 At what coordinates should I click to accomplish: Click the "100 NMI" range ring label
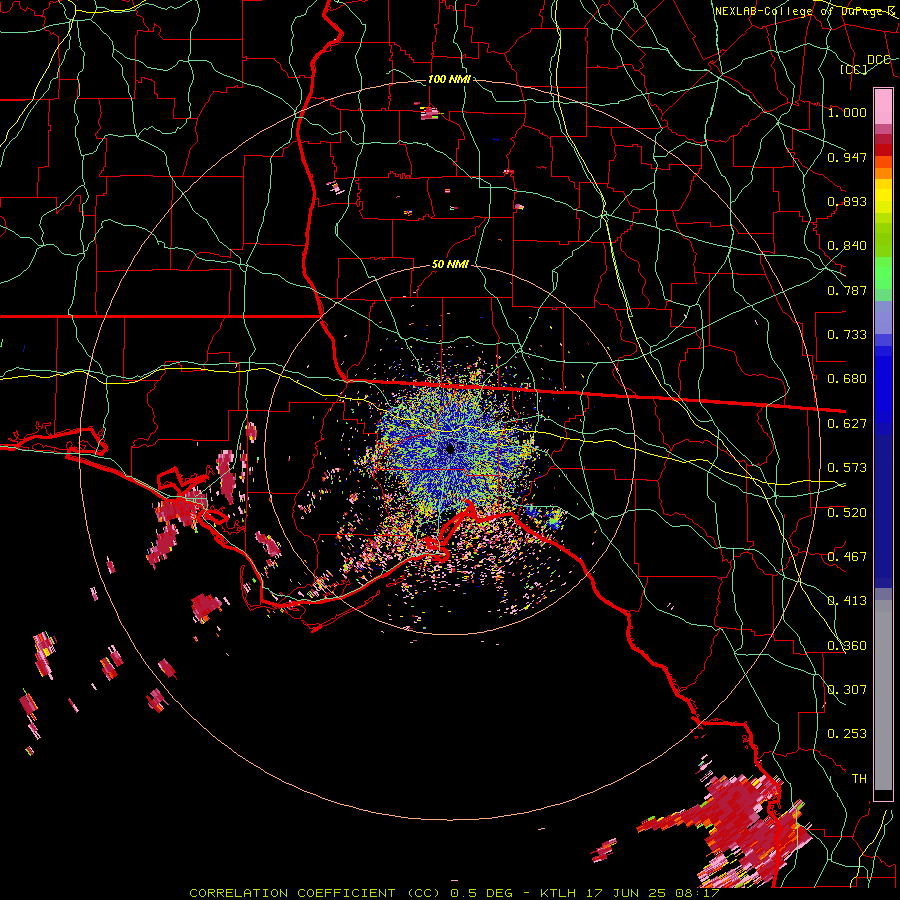click(449, 79)
